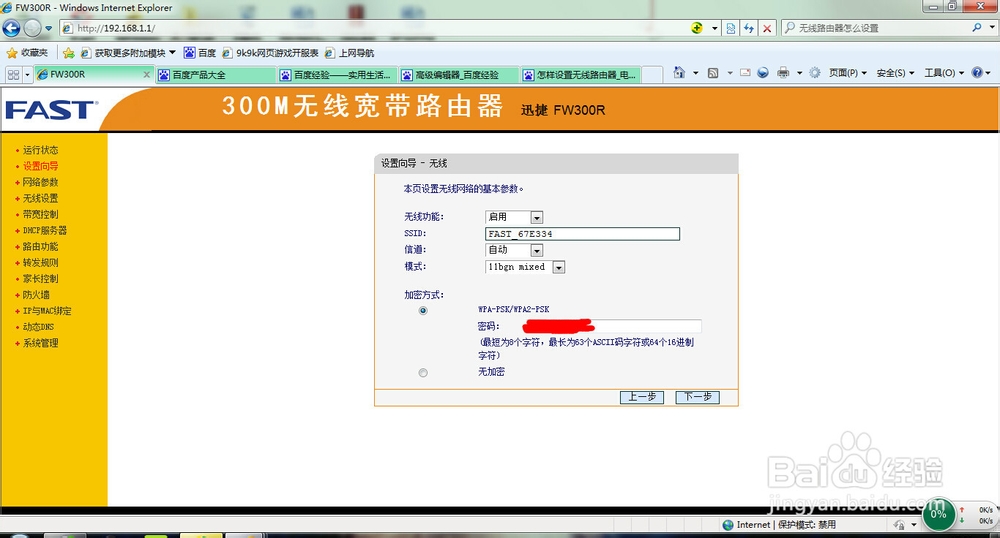The width and height of the screenshot is (1000, 538).
Task: Open the 上网导航 favorites bar link
Action: coord(349,53)
